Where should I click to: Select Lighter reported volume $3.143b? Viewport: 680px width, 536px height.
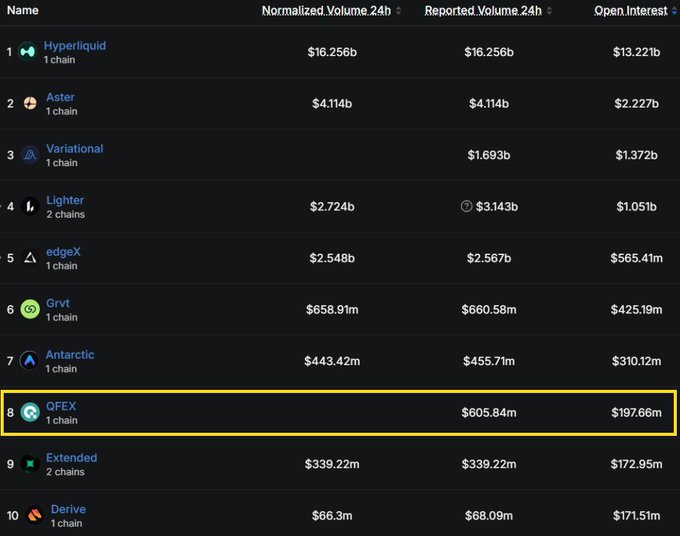tap(497, 206)
